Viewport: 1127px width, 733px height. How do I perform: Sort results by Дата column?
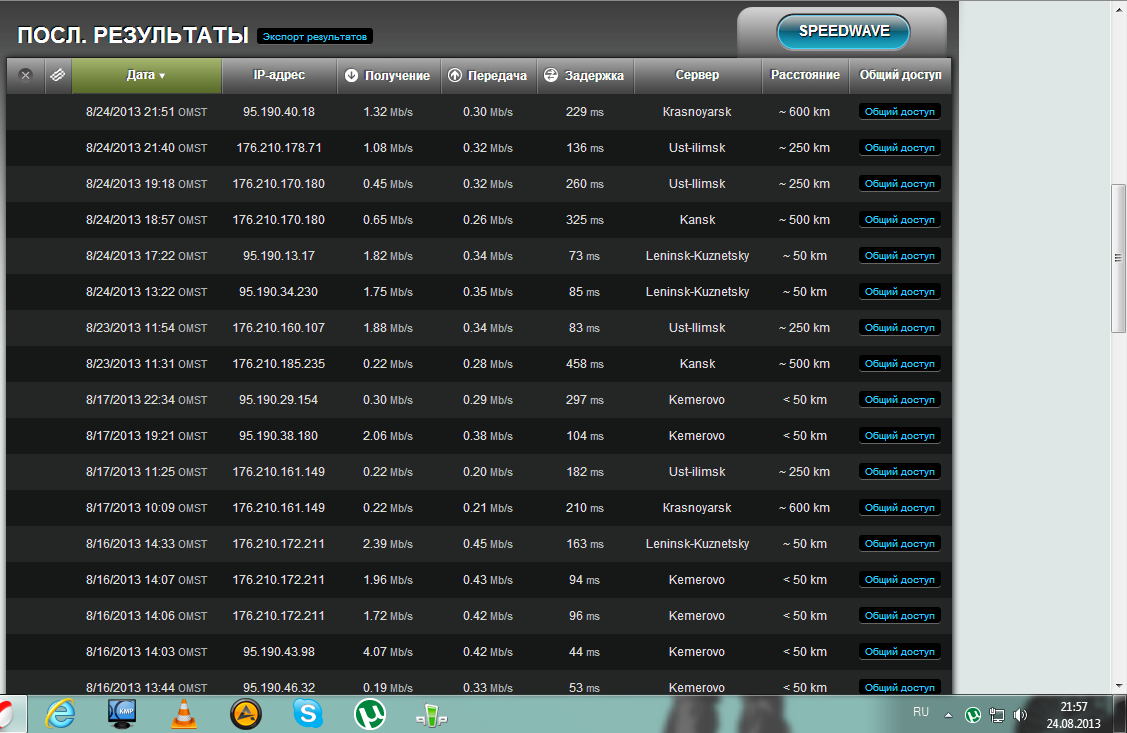147,75
